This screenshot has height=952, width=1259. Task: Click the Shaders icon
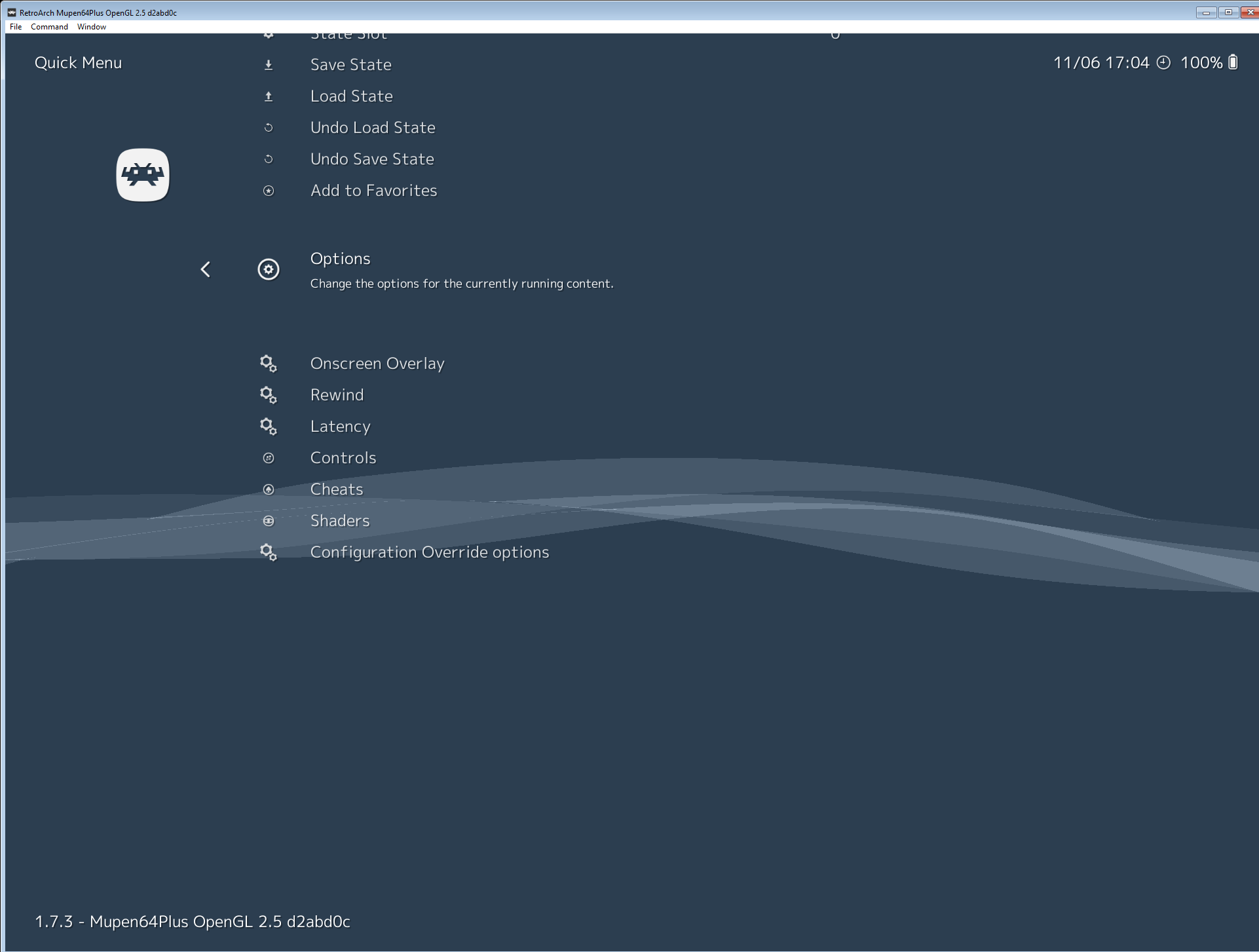pyautogui.click(x=269, y=521)
